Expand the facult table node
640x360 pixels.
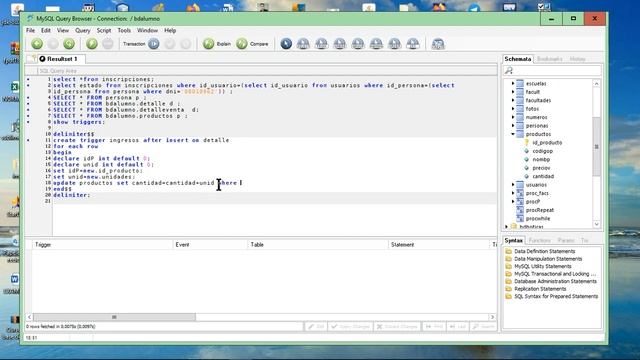pos(513,92)
